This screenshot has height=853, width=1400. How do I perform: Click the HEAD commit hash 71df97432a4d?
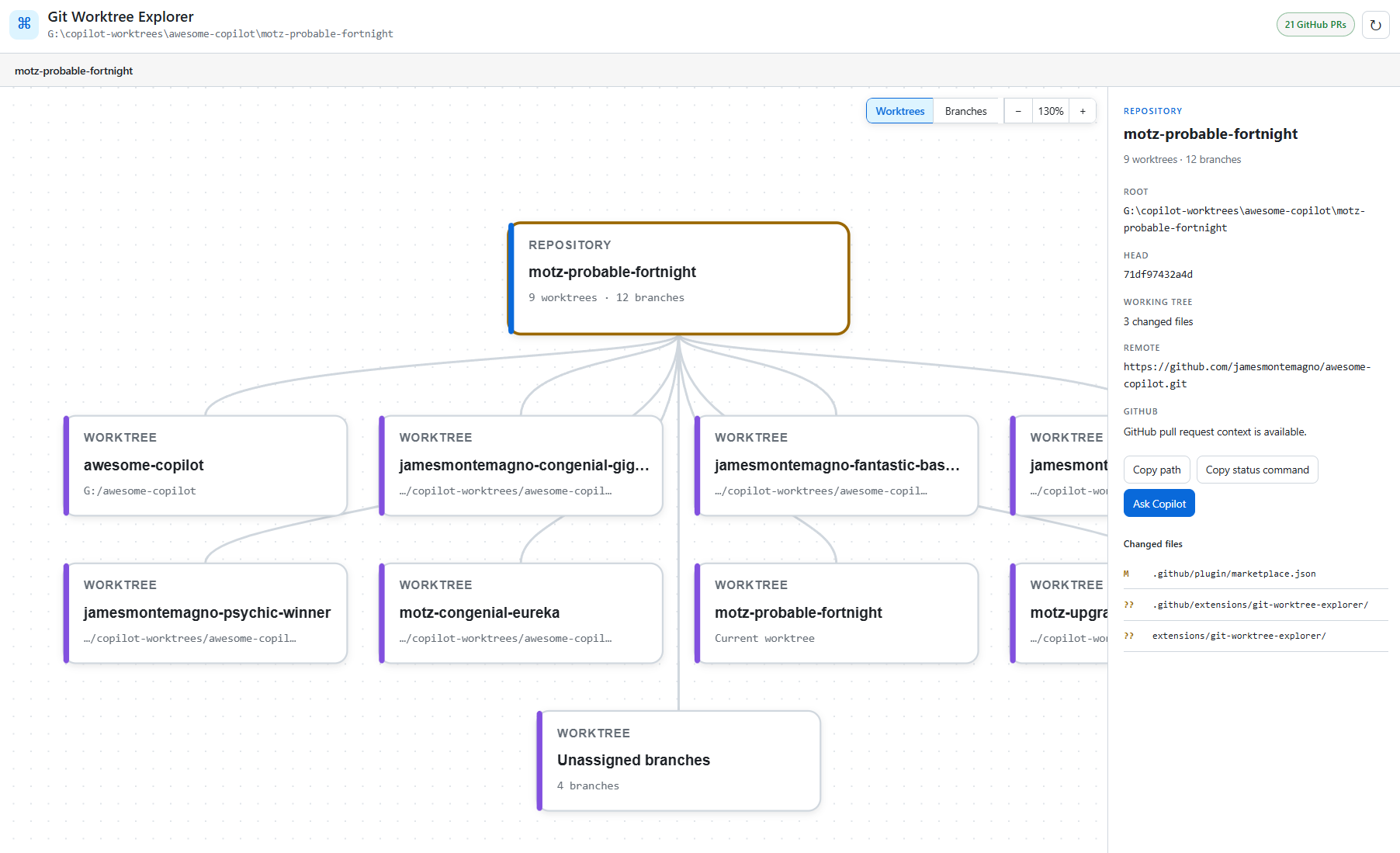click(x=1158, y=274)
